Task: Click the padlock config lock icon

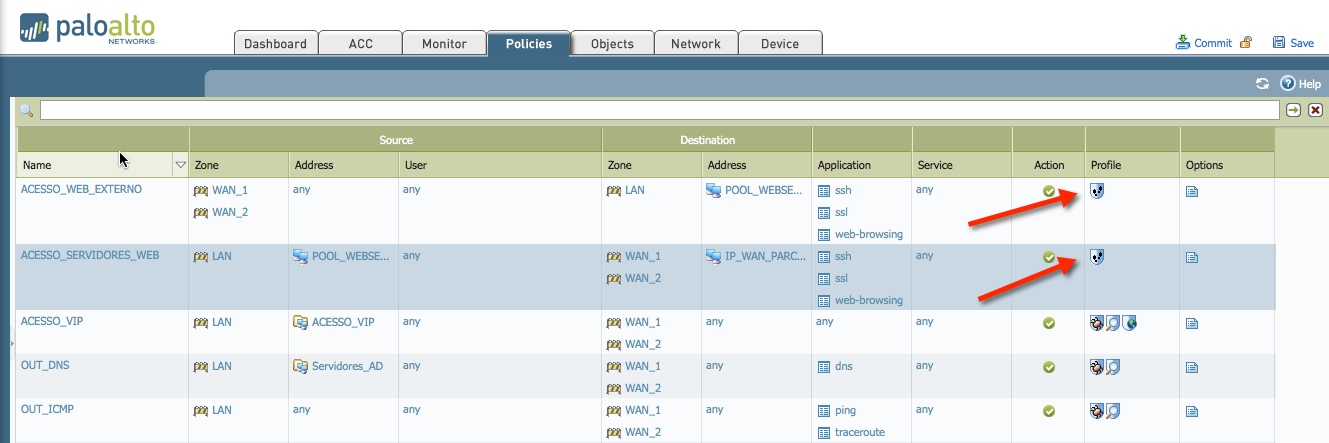Action: click(x=1246, y=43)
